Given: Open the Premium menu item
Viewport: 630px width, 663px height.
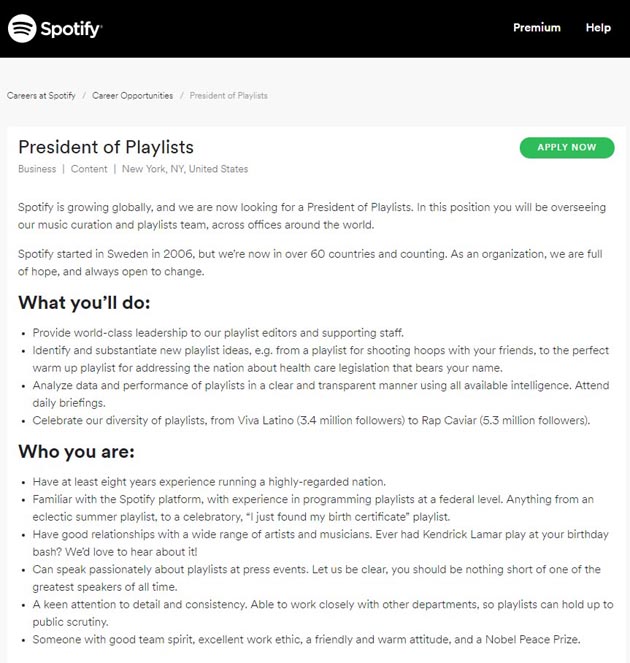Looking at the screenshot, I should (x=537, y=28).
